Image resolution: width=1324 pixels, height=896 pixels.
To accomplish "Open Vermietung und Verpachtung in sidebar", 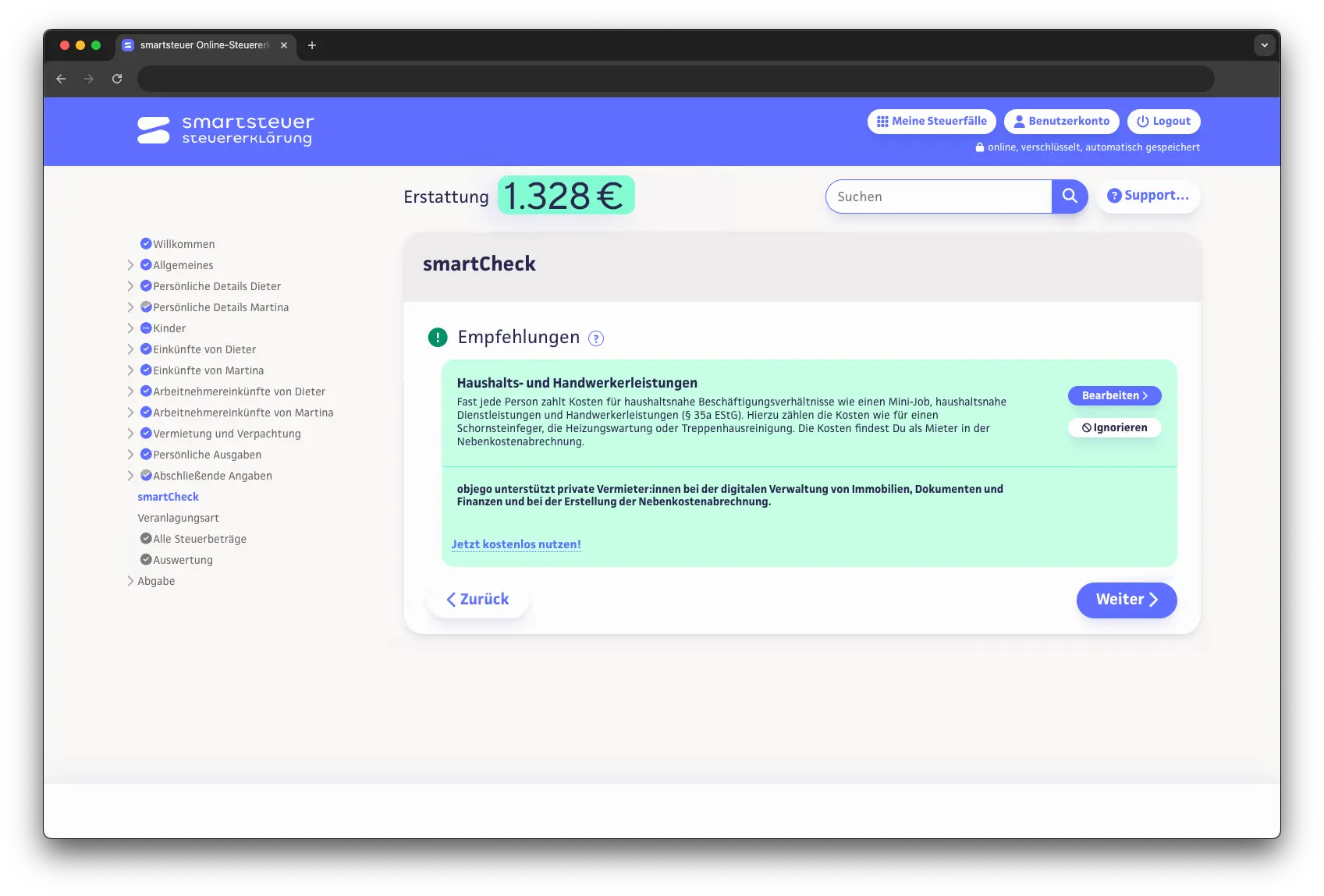I will pos(226,434).
